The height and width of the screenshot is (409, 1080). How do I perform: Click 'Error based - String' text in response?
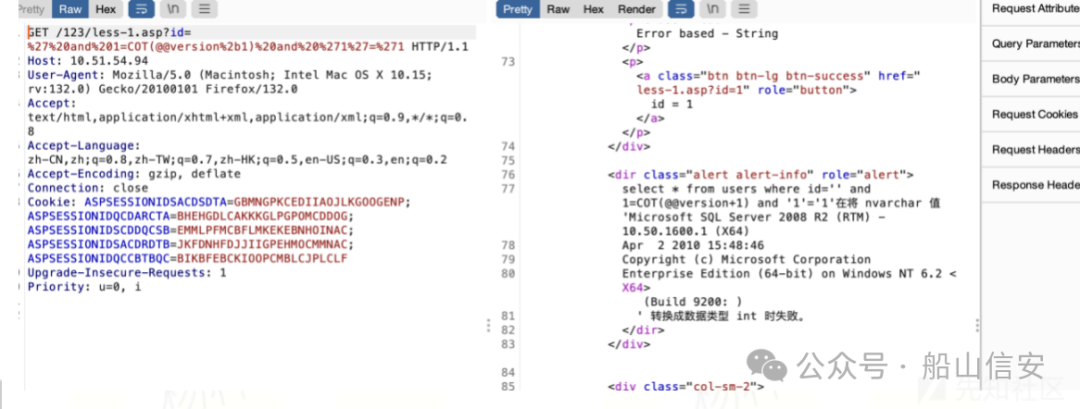click(707, 33)
